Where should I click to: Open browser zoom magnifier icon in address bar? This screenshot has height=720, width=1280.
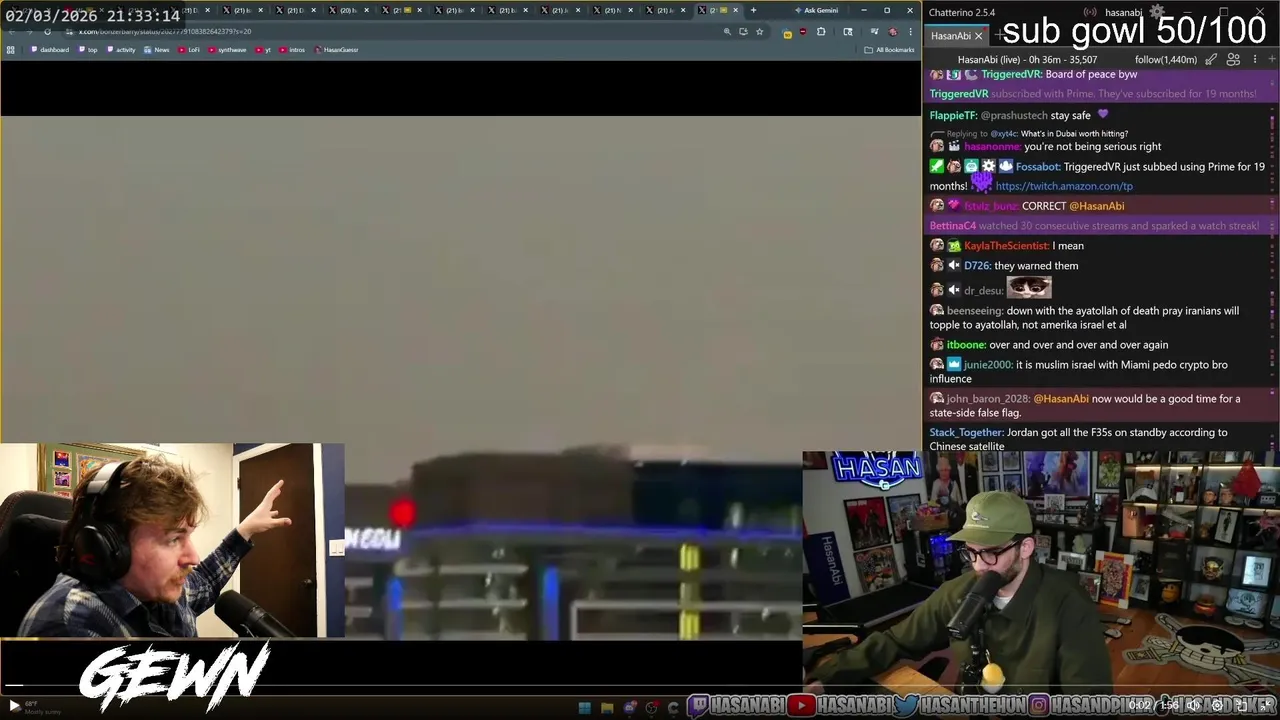click(727, 32)
